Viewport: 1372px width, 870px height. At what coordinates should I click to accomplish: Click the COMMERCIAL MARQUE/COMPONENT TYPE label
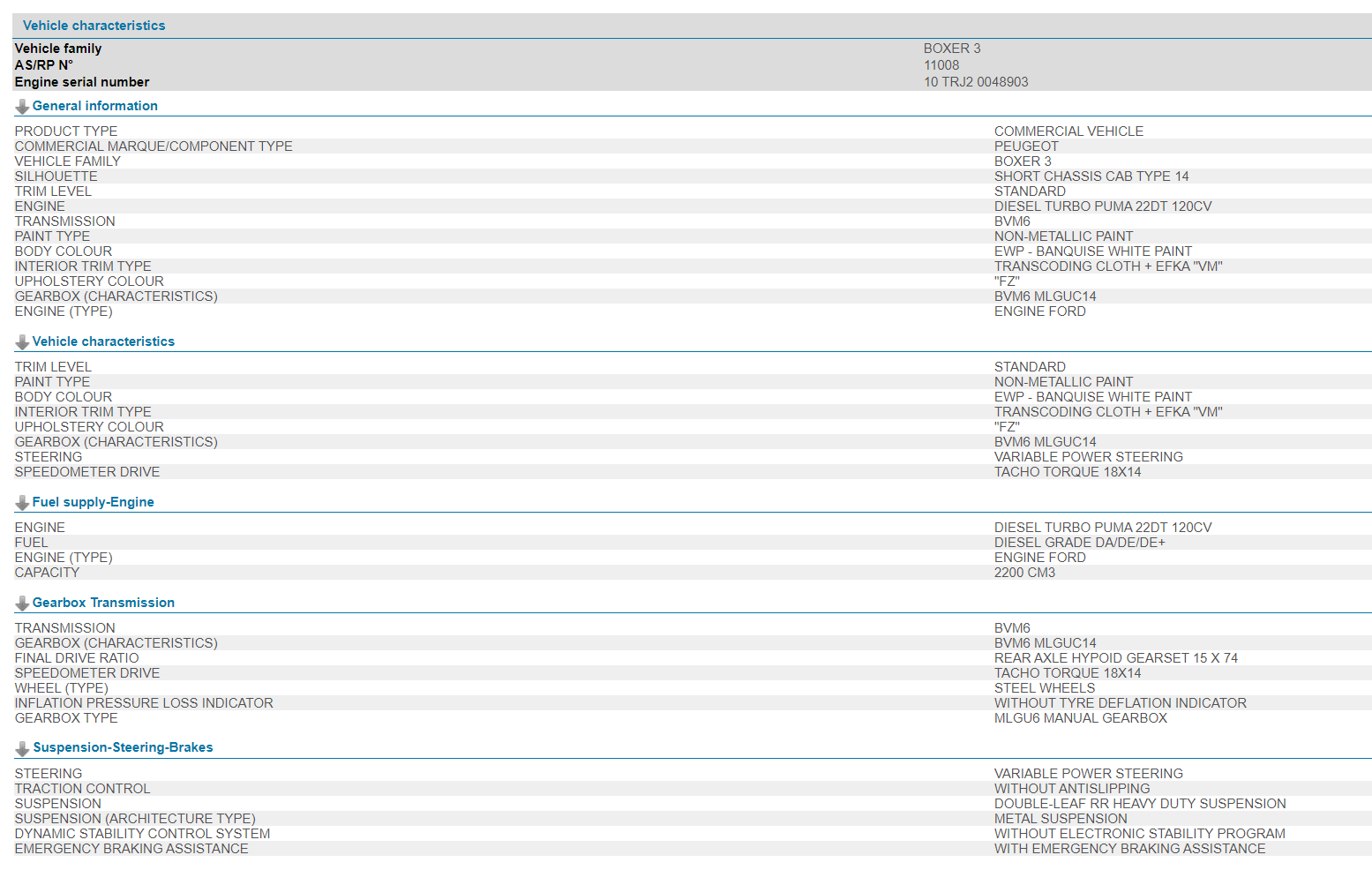pyautogui.click(x=154, y=146)
